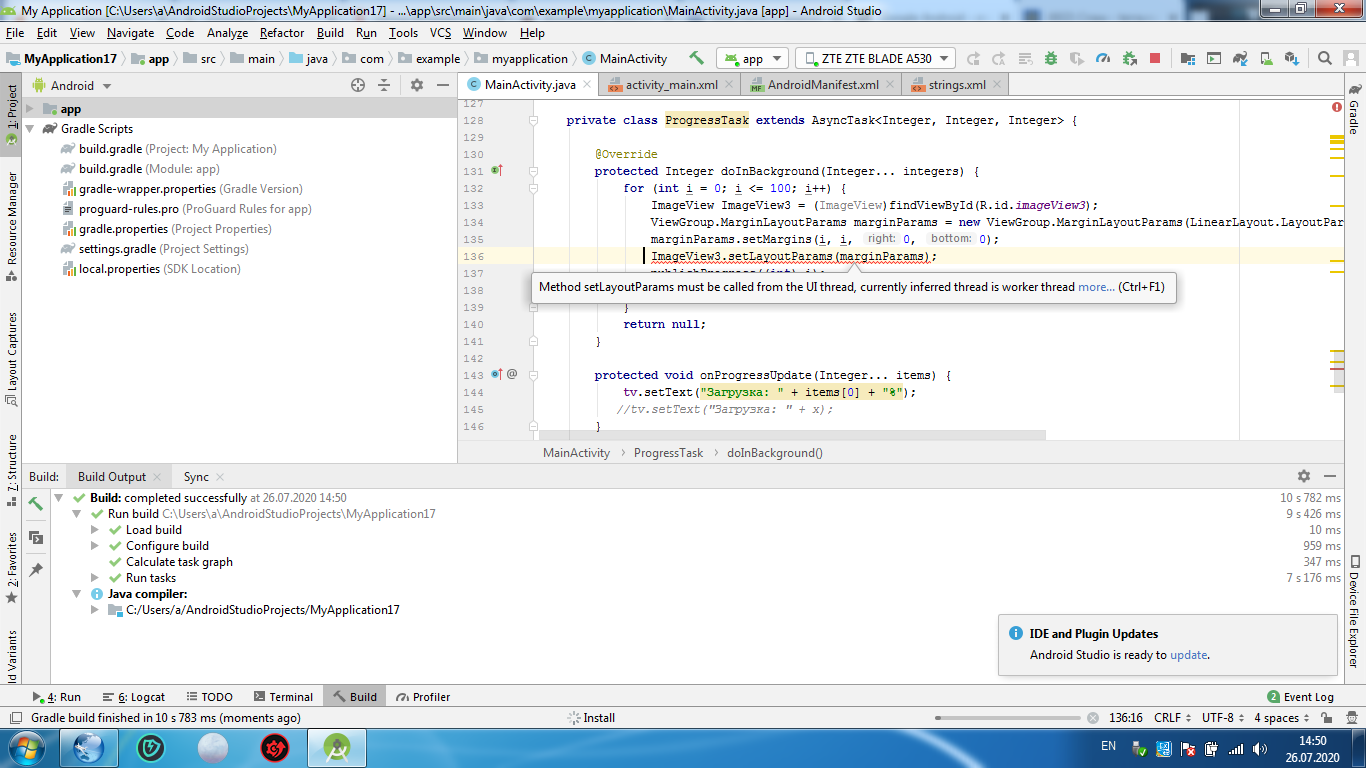The height and width of the screenshot is (768, 1366).
Task: Open the Android Profiler gauge icon
Action: point(1103,58)
